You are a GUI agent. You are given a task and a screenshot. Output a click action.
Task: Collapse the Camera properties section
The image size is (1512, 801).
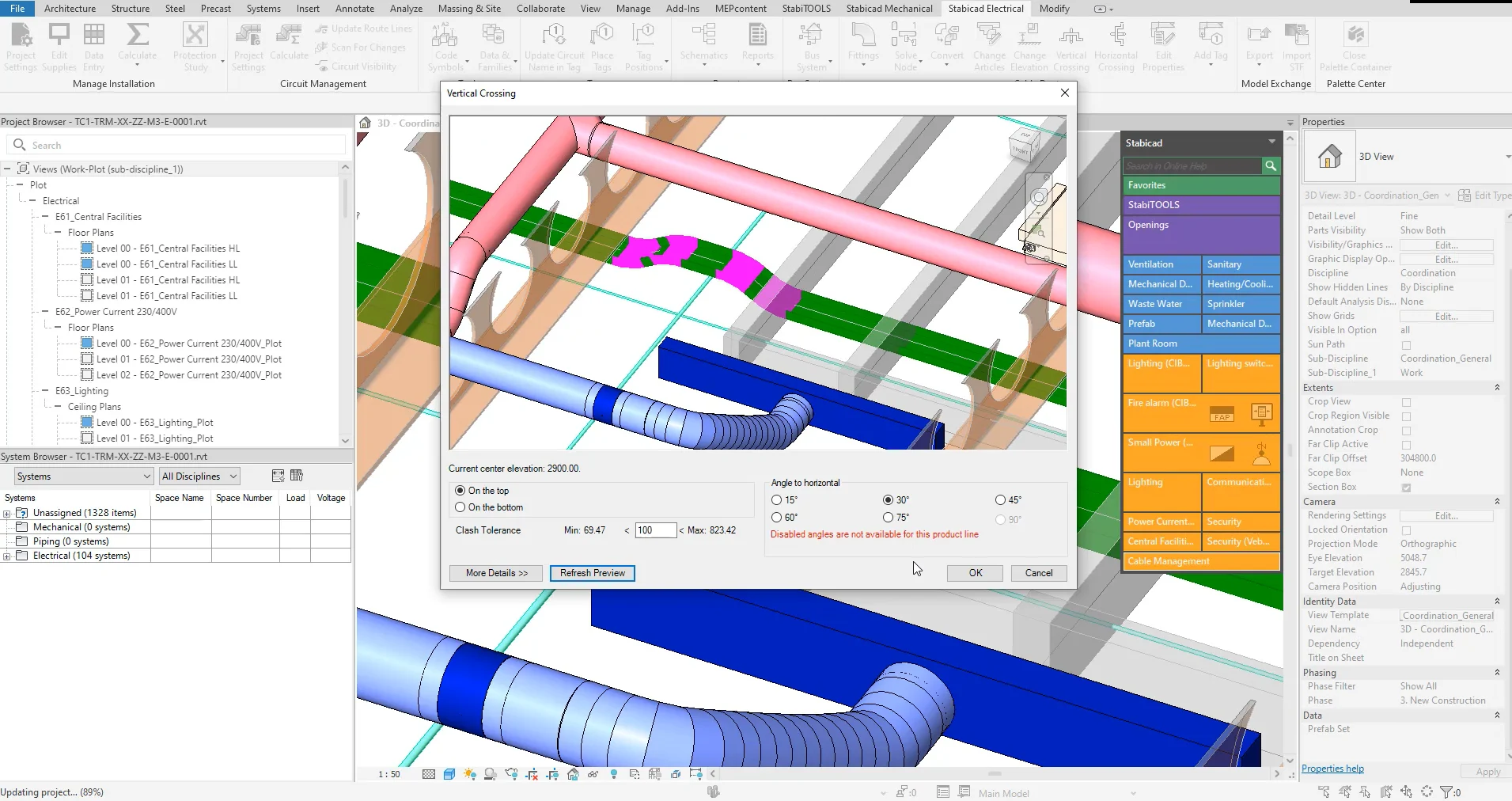1497,502
